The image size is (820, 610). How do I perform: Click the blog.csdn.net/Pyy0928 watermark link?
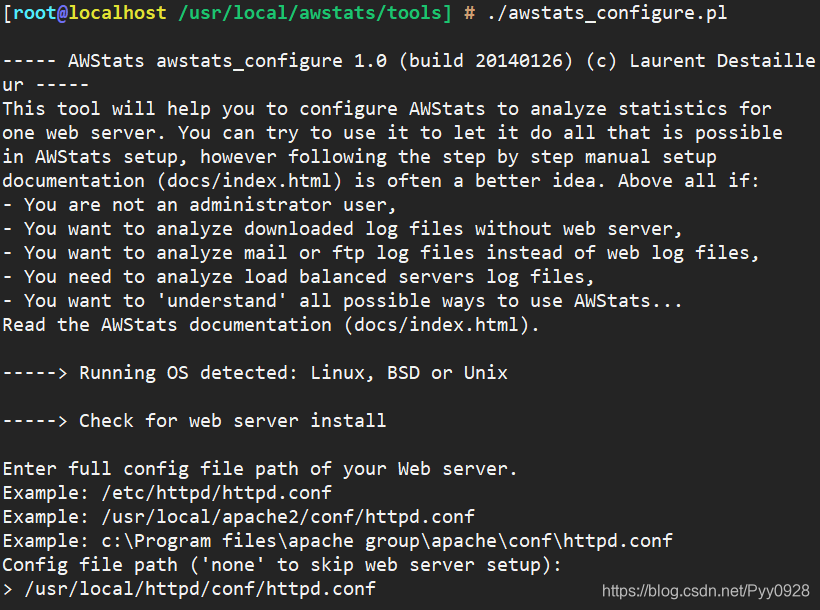point(705,591)
